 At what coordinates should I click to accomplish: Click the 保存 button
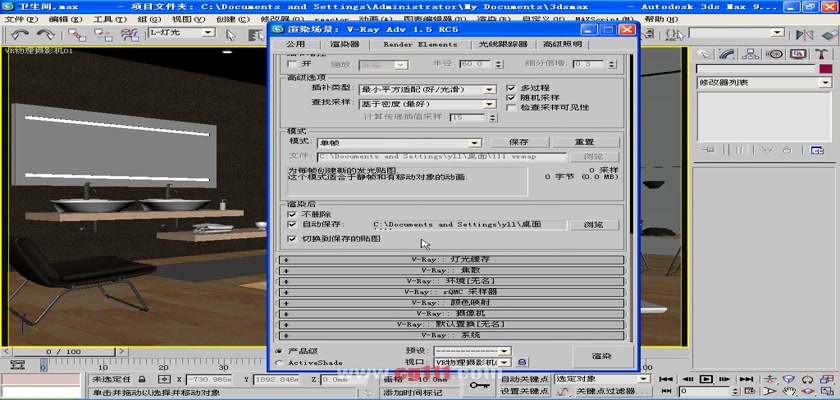coord(519,142)
